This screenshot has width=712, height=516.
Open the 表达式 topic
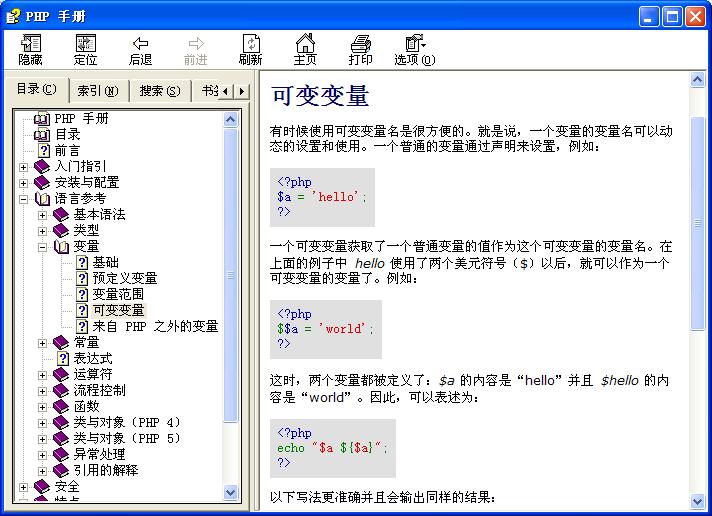93,358
